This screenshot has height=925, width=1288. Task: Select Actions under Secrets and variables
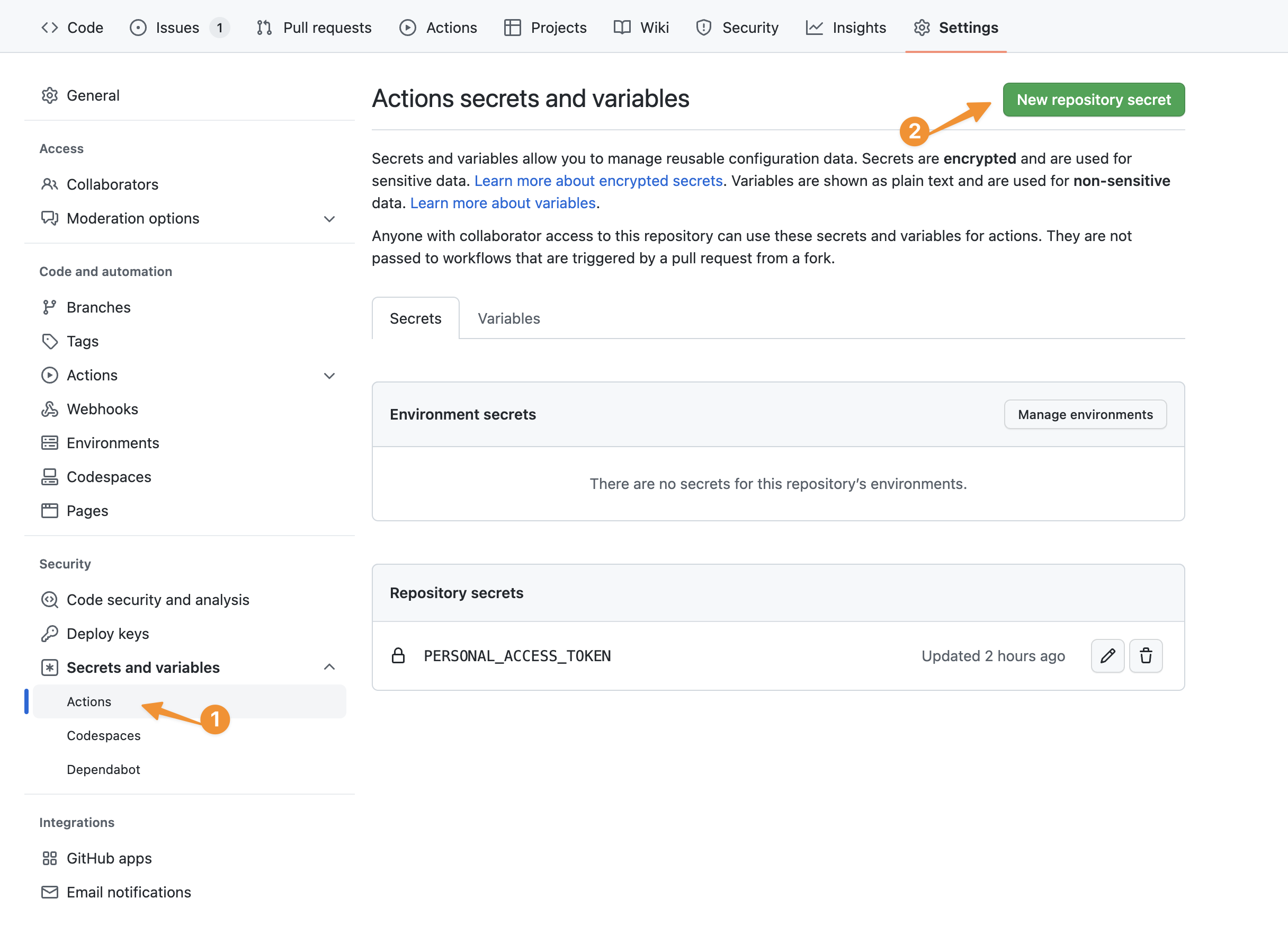(89, 701)
